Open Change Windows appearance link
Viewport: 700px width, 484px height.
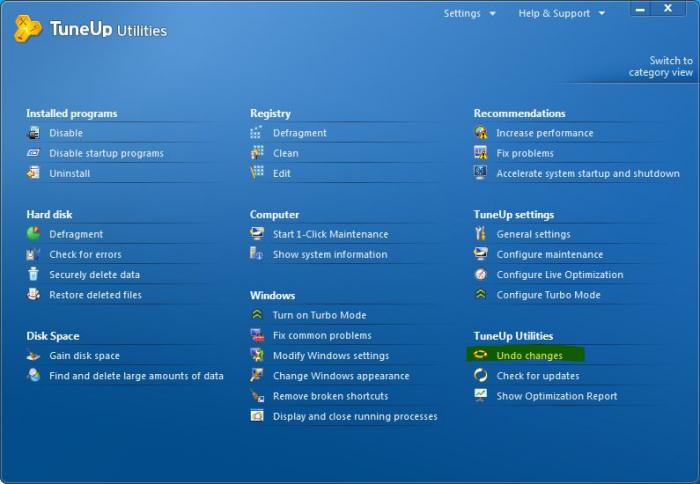[341, 376]
